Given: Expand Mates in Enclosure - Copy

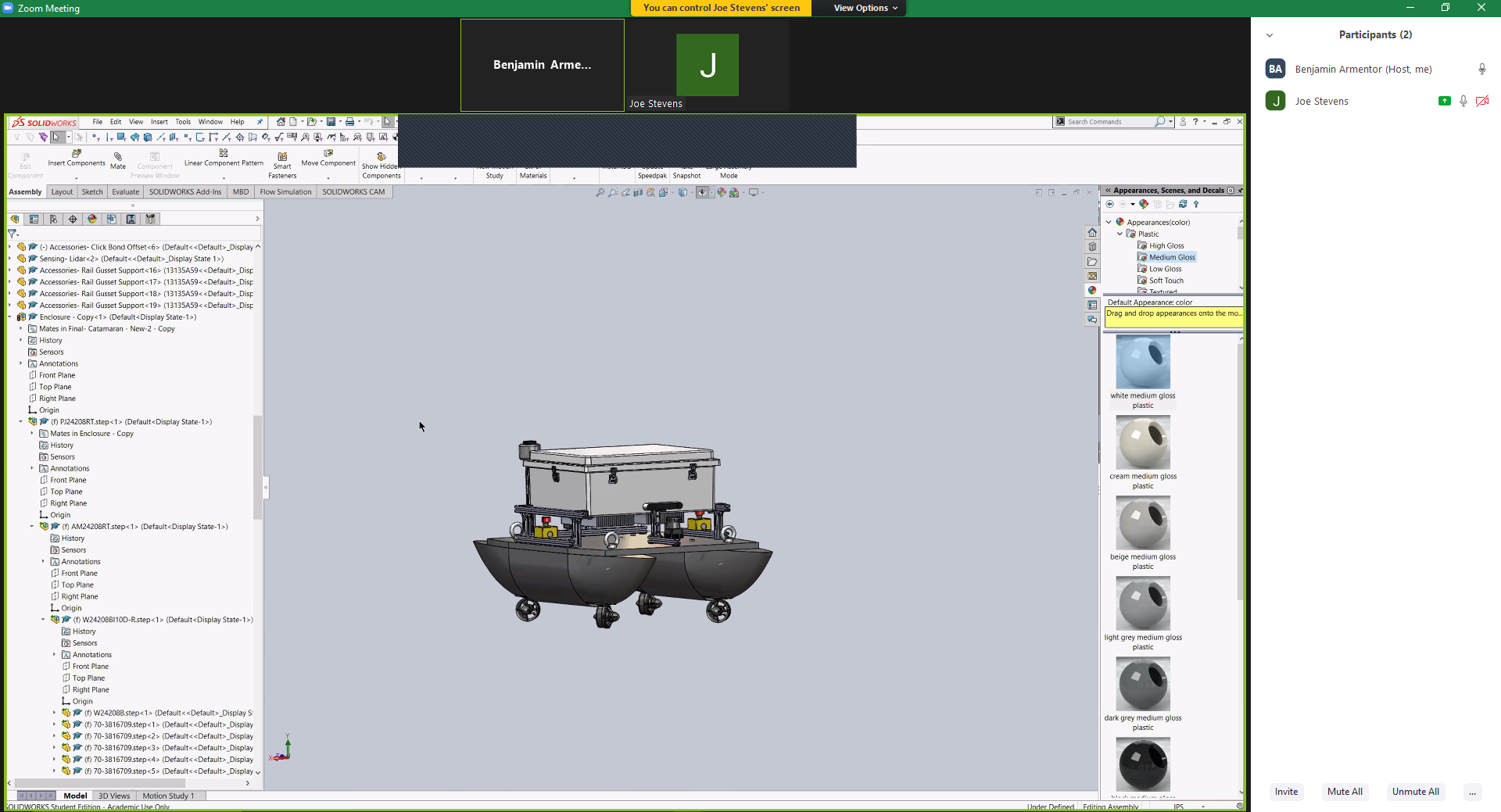Looking at the screenshot, I should (x=32, y=434).
